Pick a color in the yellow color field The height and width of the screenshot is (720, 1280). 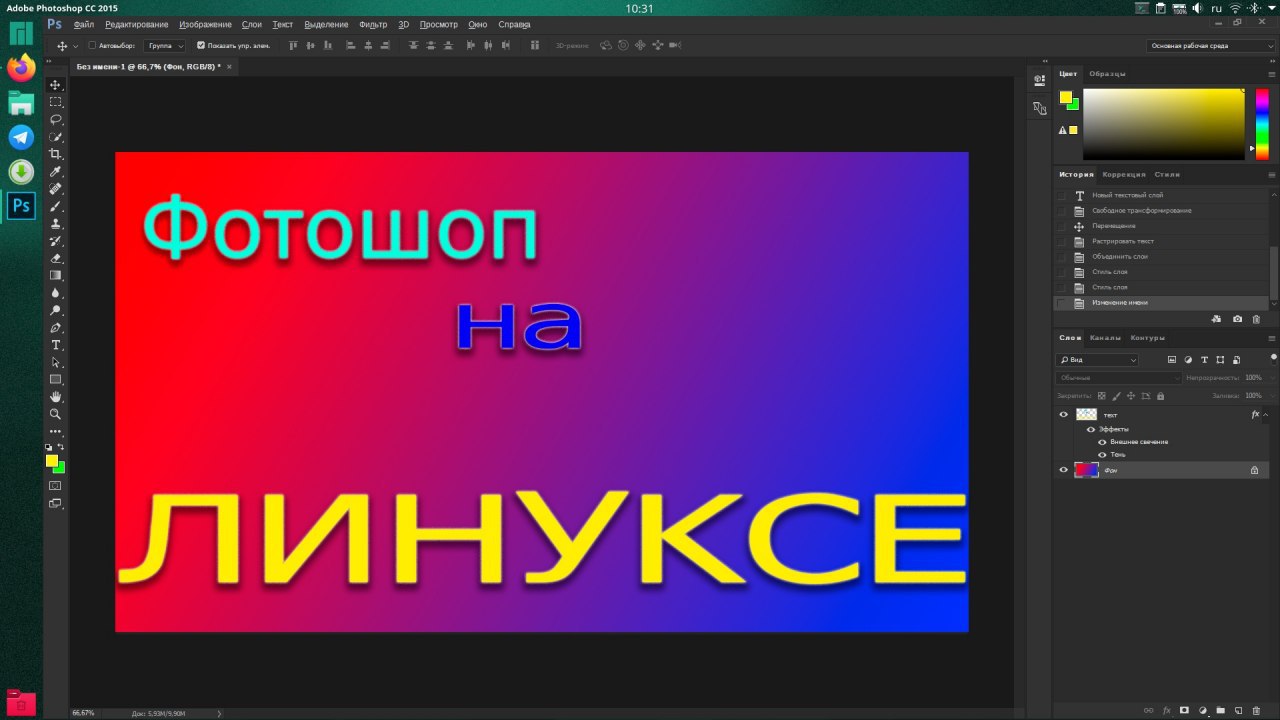point(1163,125)
